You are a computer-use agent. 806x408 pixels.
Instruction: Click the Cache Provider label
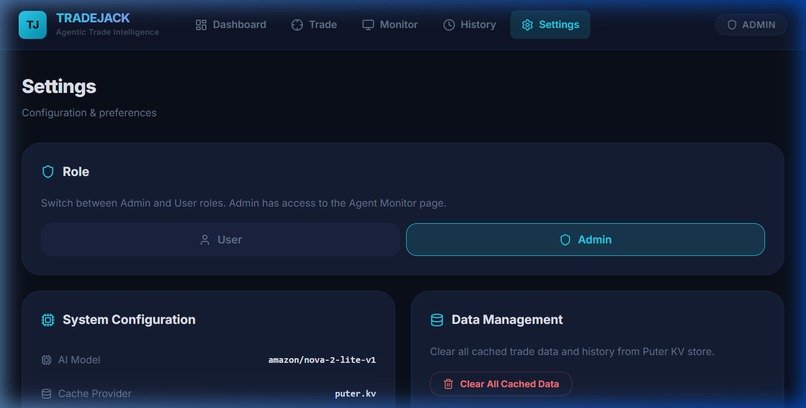point(95,394)
